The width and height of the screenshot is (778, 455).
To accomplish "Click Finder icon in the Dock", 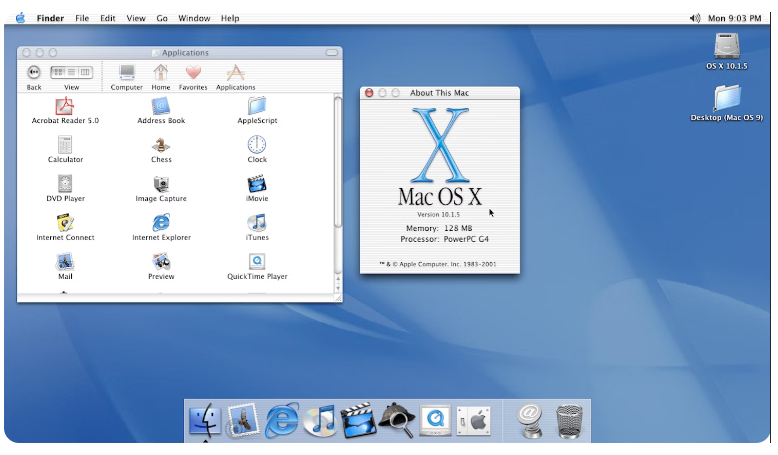I will pos(204,421).
